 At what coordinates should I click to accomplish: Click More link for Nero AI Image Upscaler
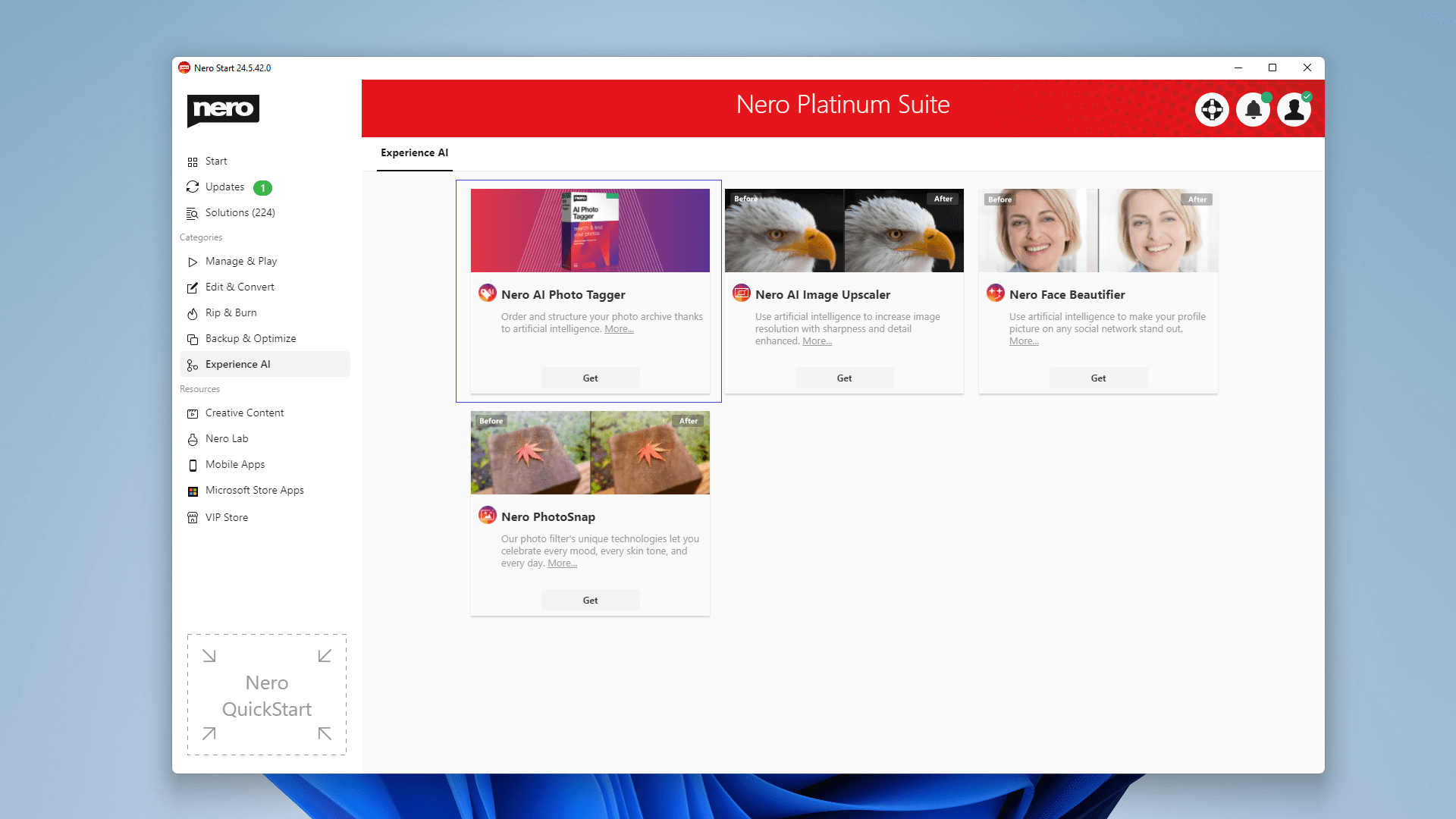817,341
